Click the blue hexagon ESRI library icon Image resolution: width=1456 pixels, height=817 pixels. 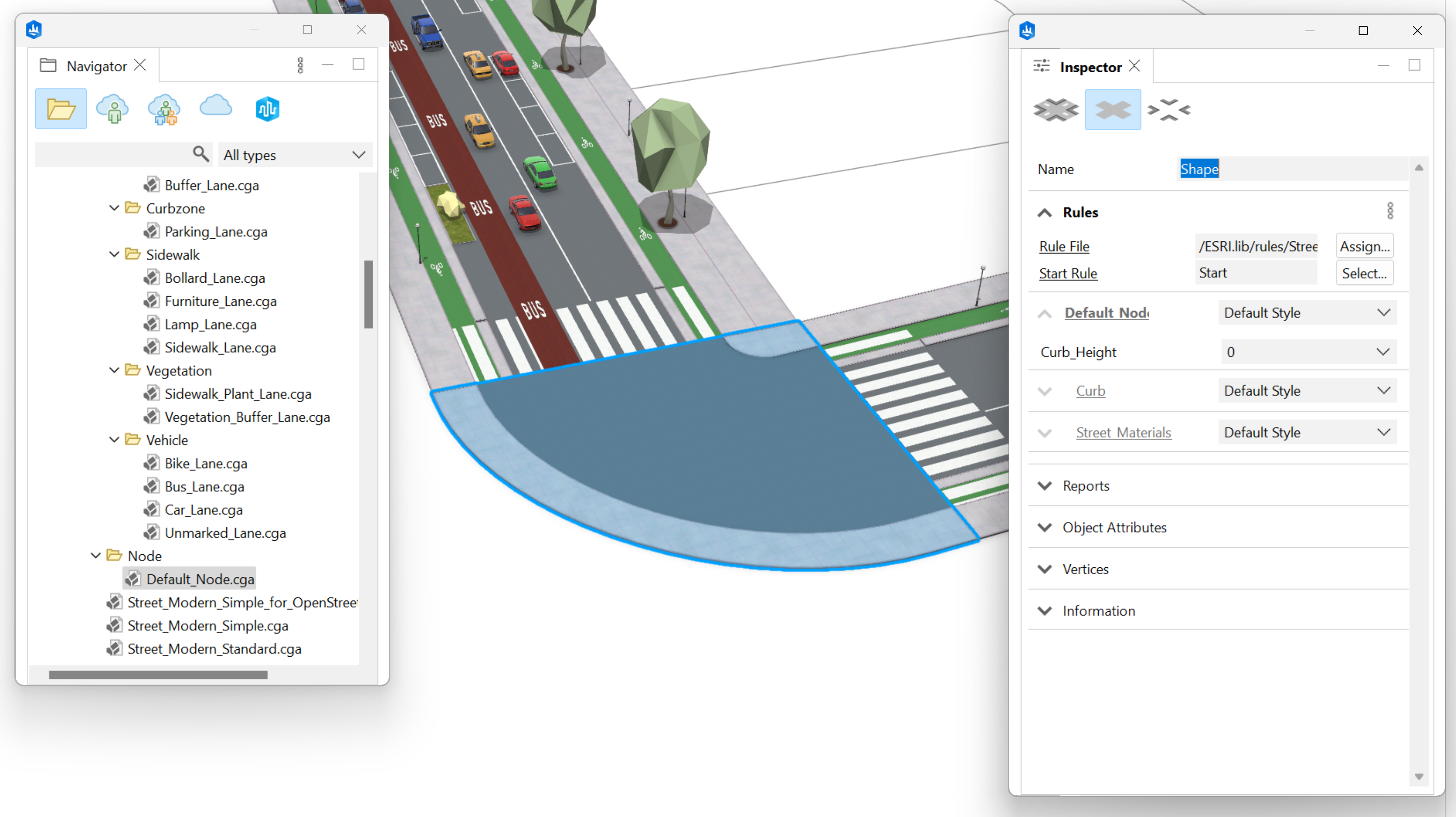(267, 108)
